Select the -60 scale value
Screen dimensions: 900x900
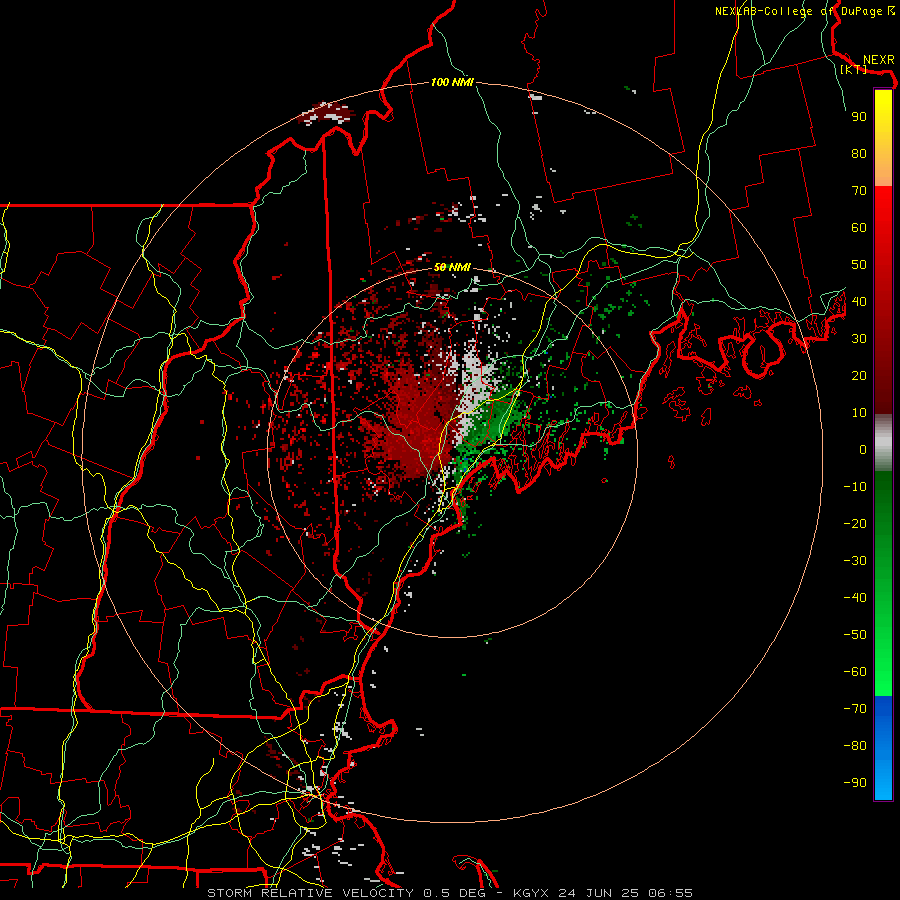click(855, 672)
